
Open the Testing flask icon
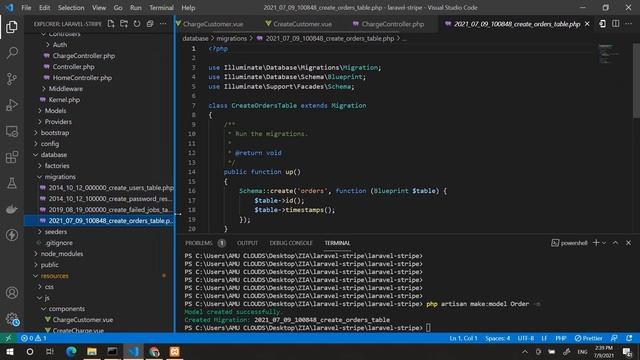point(12,183)
